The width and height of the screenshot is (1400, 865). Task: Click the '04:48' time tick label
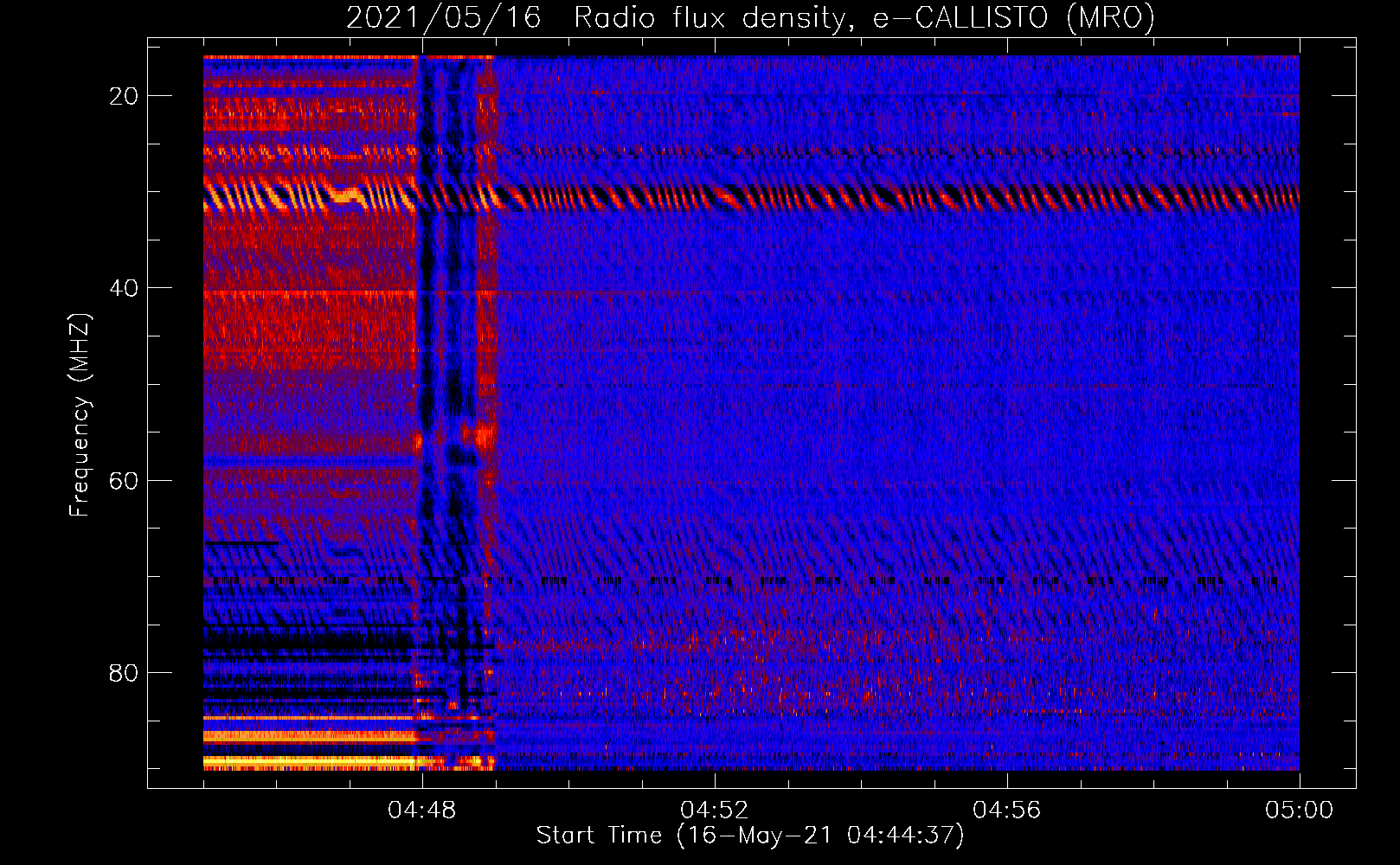422,810
